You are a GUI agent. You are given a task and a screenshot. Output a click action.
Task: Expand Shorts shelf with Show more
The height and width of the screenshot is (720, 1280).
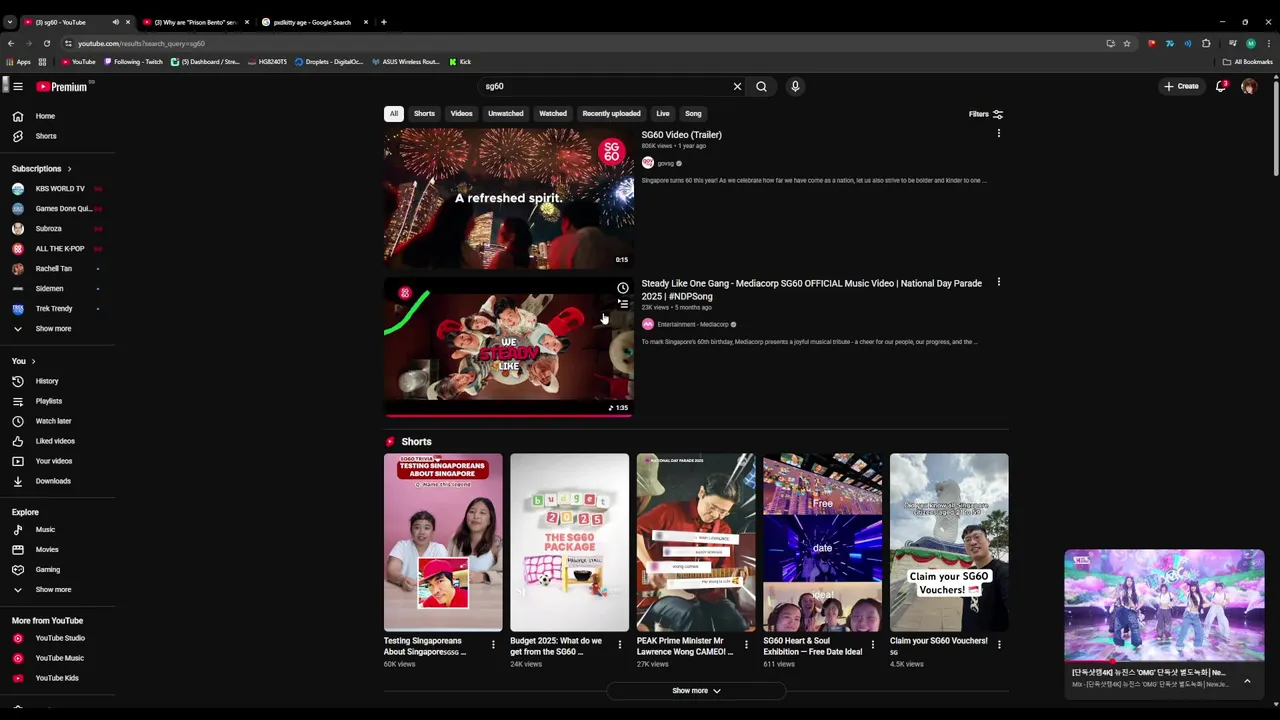(696, 690)
